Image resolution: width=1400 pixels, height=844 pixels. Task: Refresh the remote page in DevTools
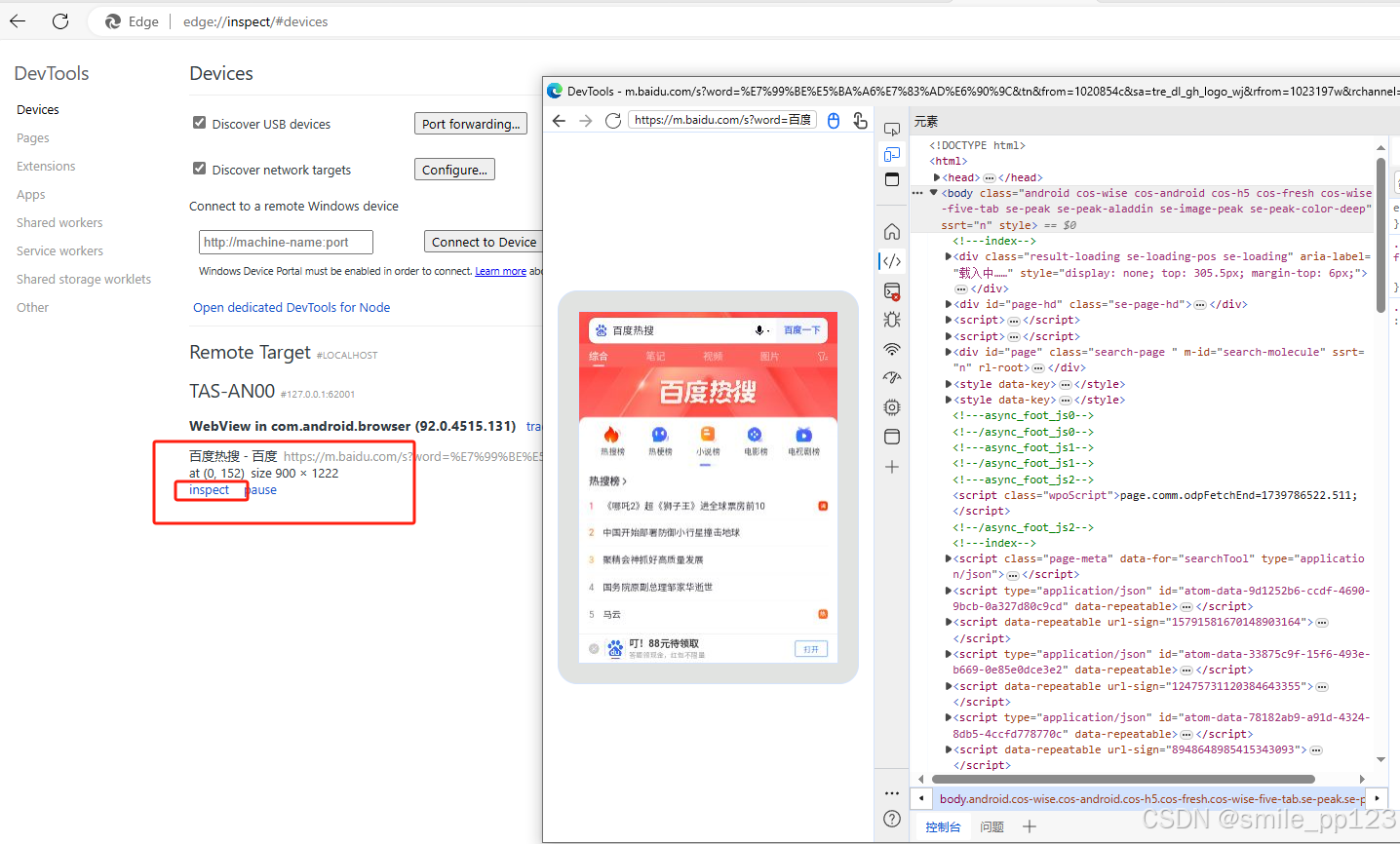[x=612, y=120]
